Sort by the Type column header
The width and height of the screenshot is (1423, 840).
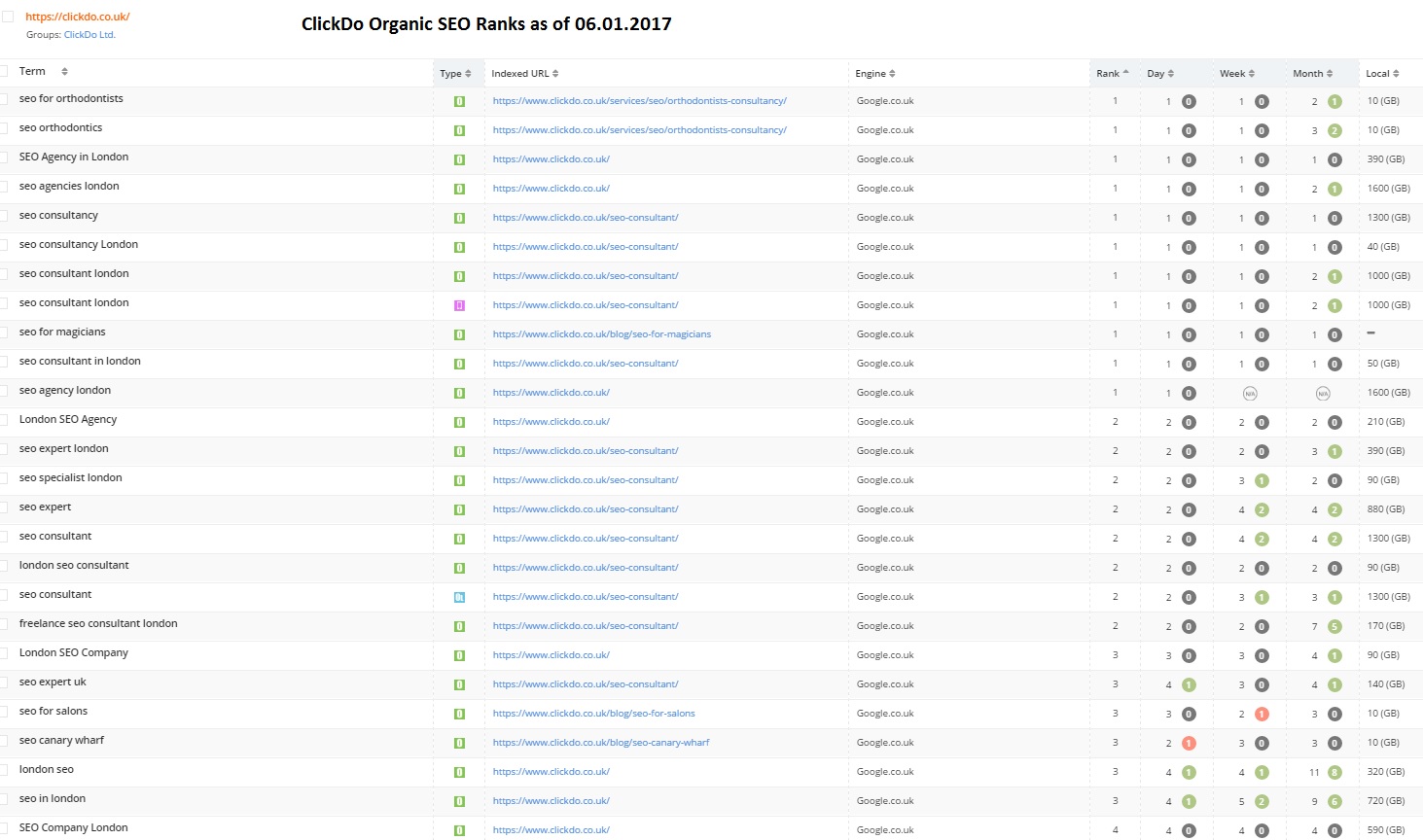click(455, 74)
